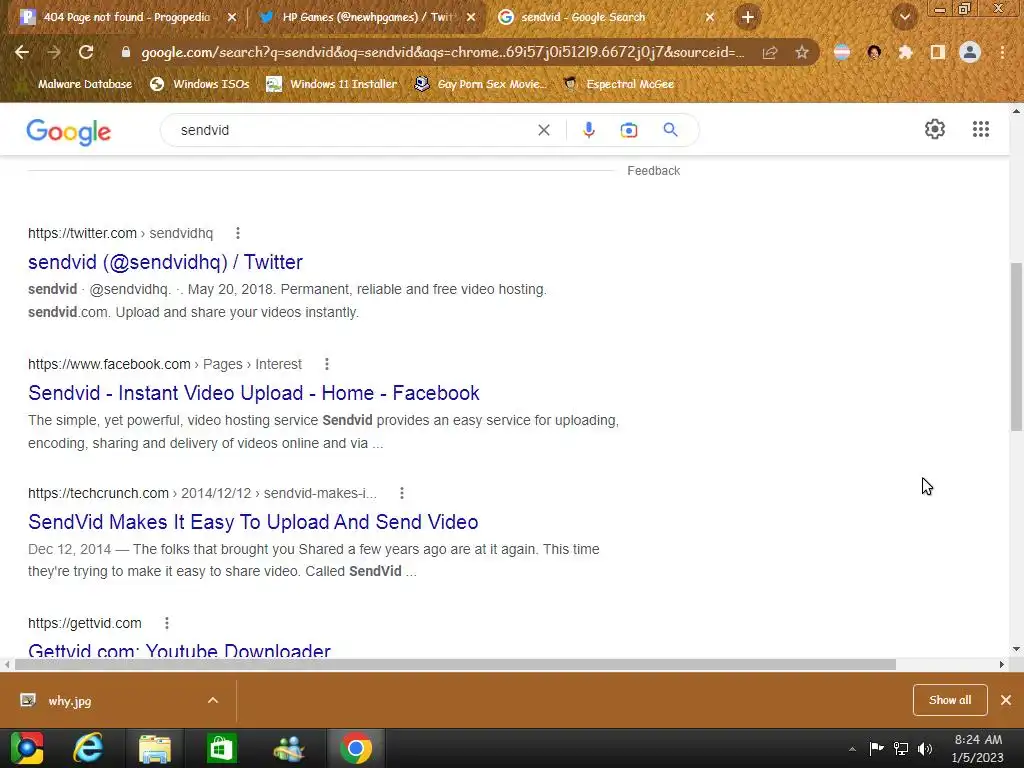Select the sendvid Google Search tab
The image size is (1024, 768).
click(x=583, y=18)
